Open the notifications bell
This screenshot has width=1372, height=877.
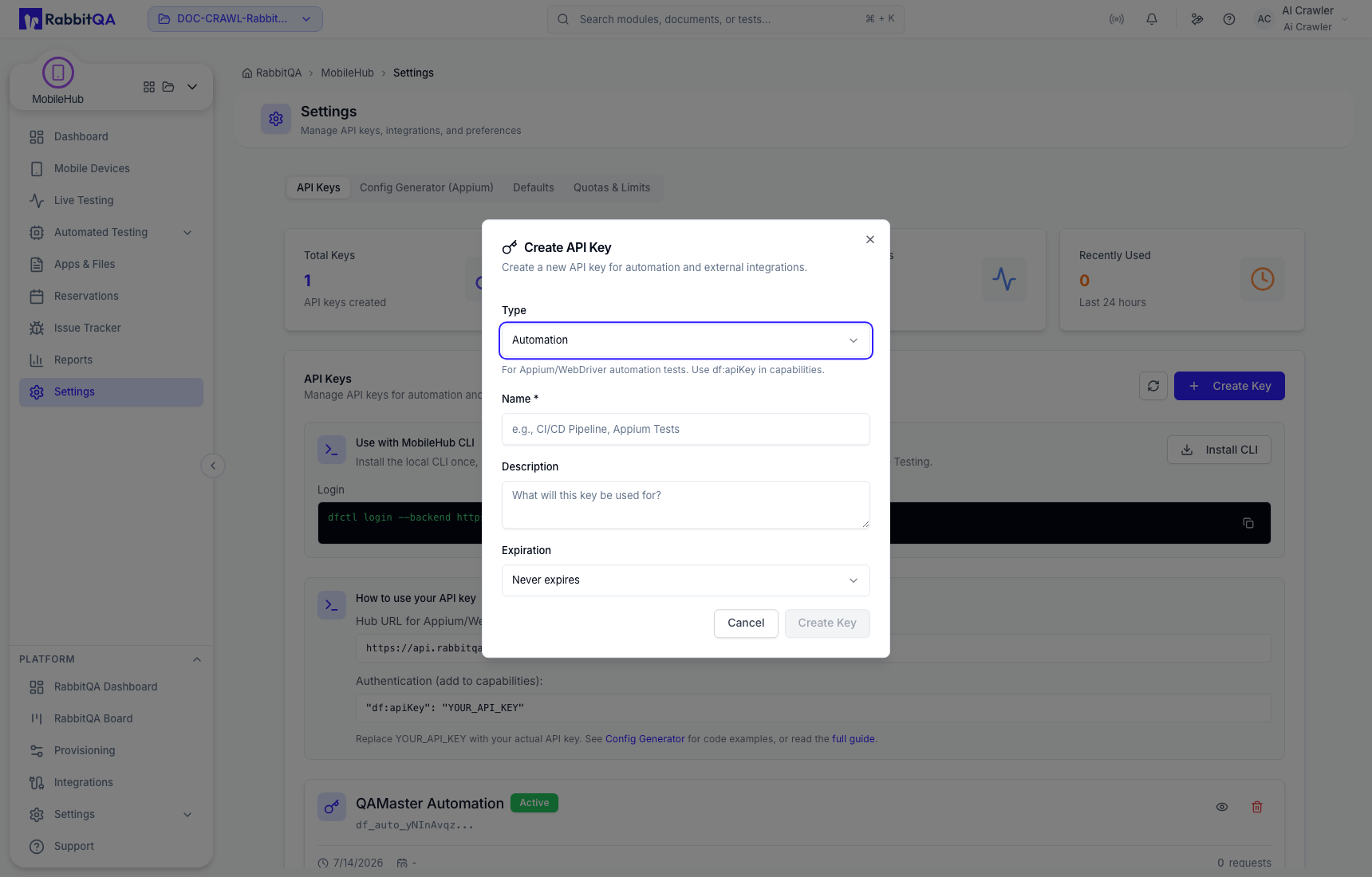tap(1152, 19)
